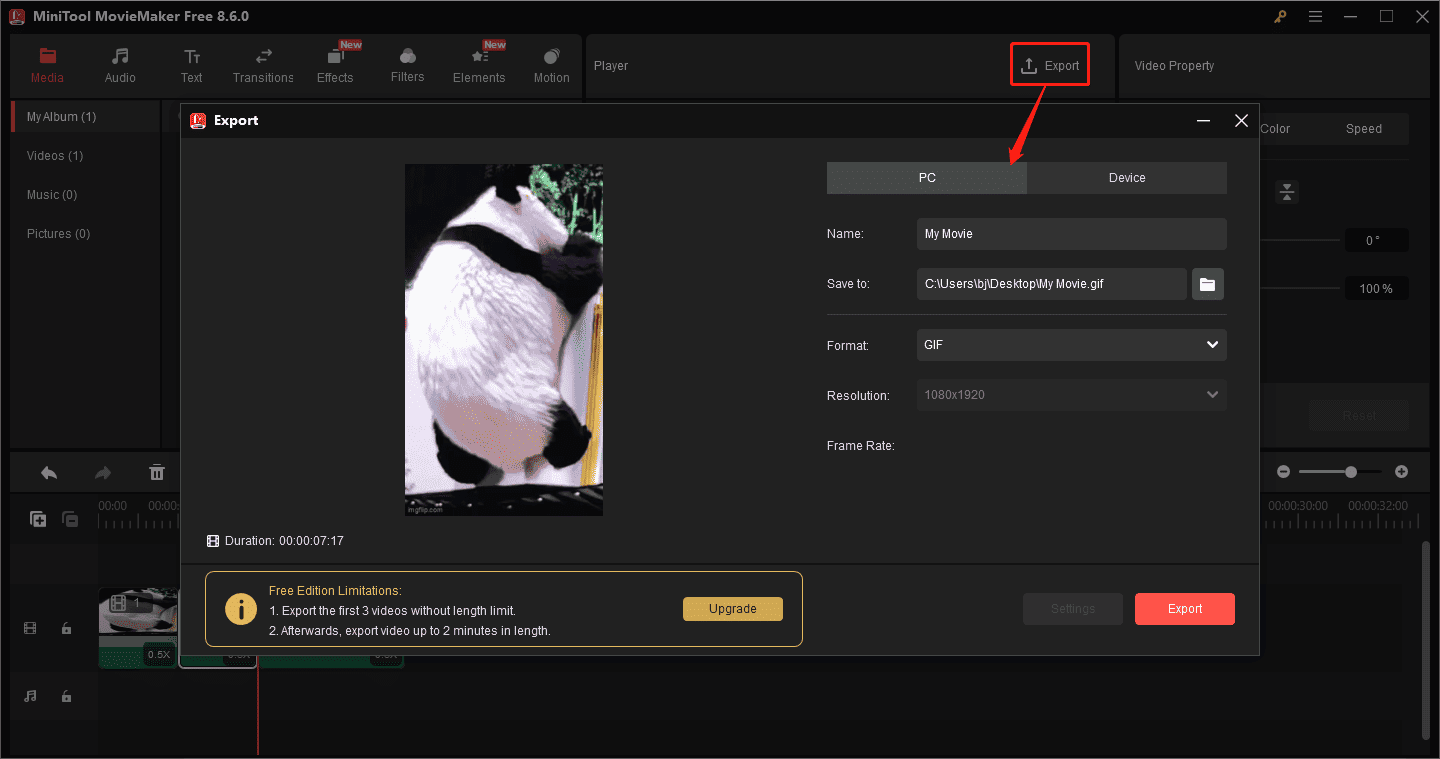Viewport: 1440px width, 759px height.
Task: Minimize the Export dialog
Action: 1204,120
